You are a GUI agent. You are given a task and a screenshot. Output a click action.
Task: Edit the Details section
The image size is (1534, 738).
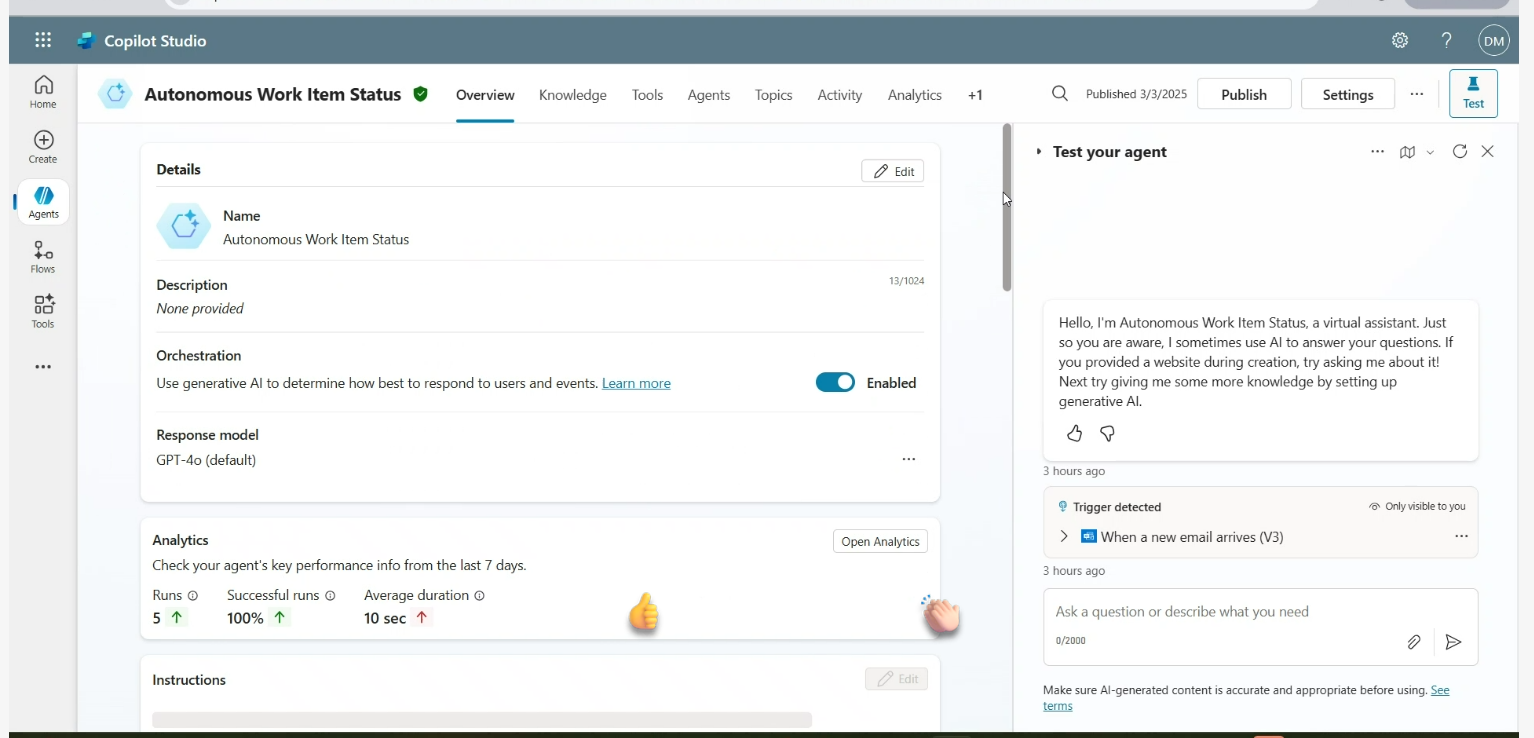tap(892, 171)
